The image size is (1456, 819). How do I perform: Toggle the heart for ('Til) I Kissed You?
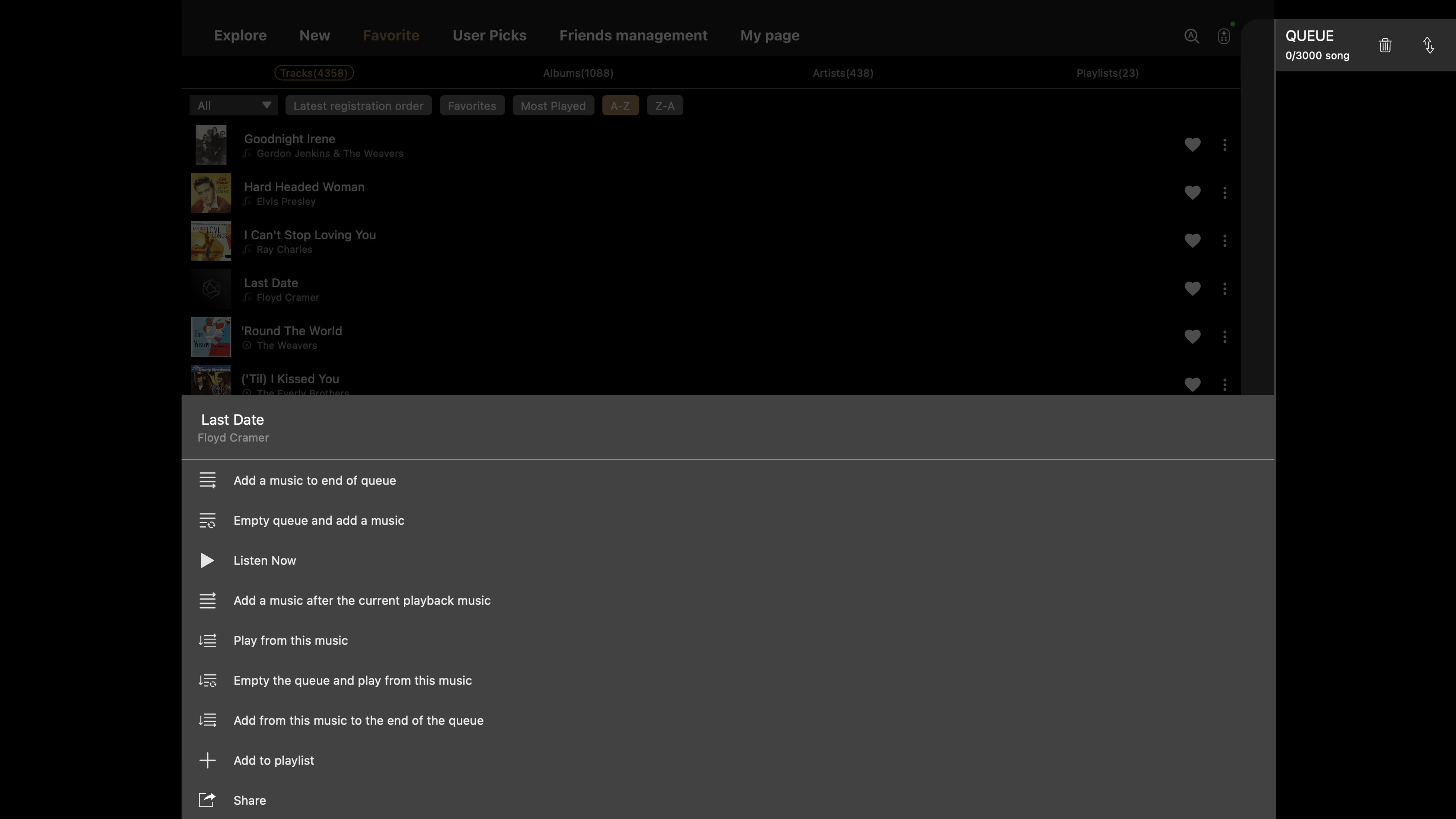1193,385
